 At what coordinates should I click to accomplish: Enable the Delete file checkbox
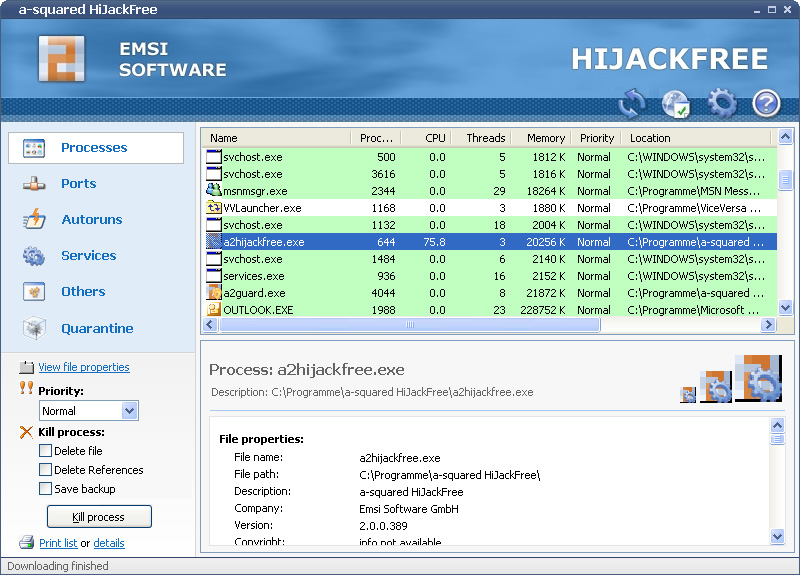[45, 451]
